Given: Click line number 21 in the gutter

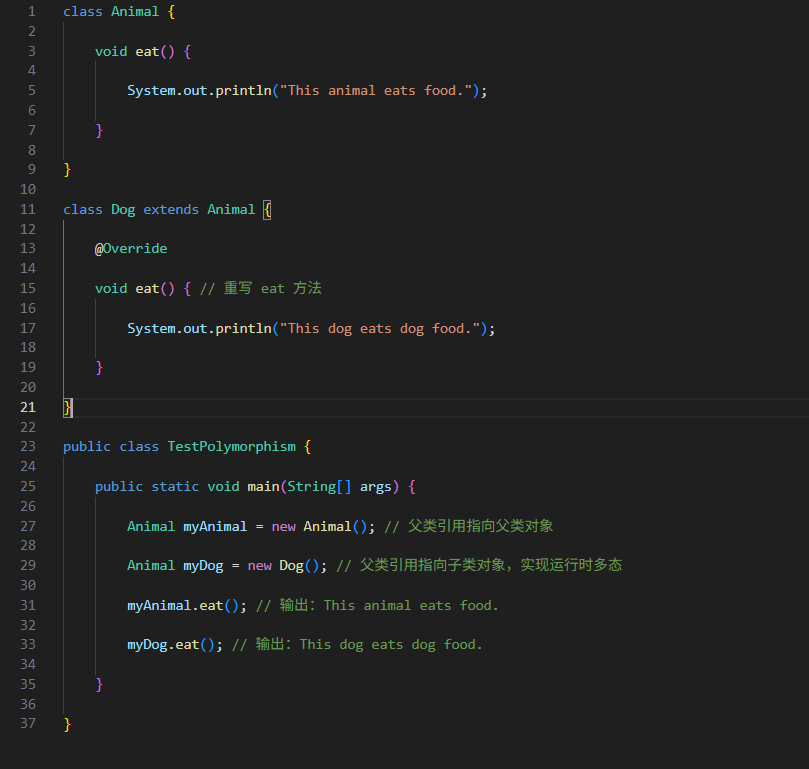Looking at the screenshot, I should (x=28, y=407).
